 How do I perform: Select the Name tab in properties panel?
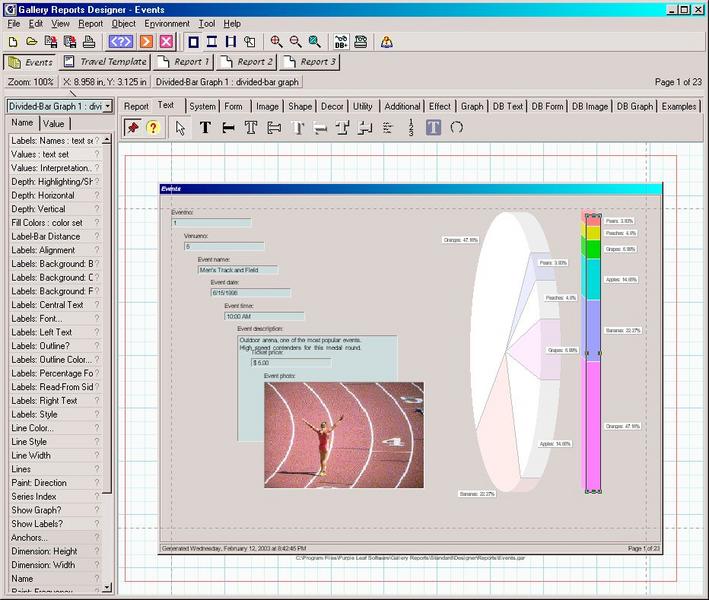click(22, 123)
